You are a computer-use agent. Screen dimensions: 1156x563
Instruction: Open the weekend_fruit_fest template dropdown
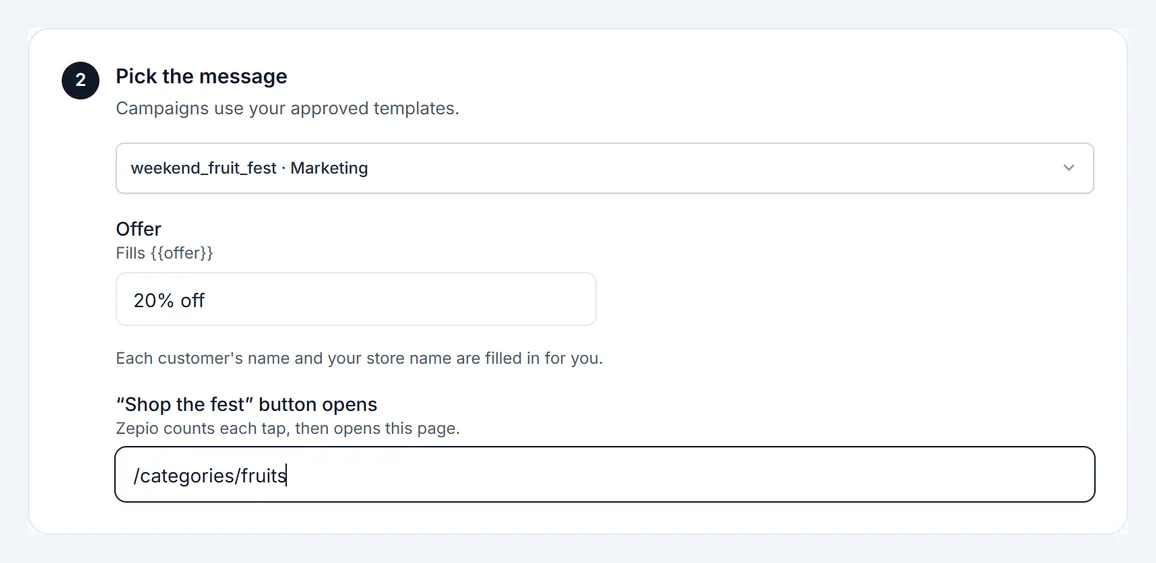(605, 168)
